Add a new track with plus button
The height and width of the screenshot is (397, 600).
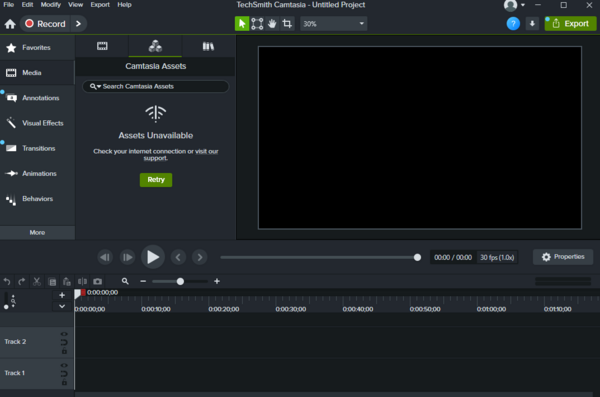tap(62, 295)
